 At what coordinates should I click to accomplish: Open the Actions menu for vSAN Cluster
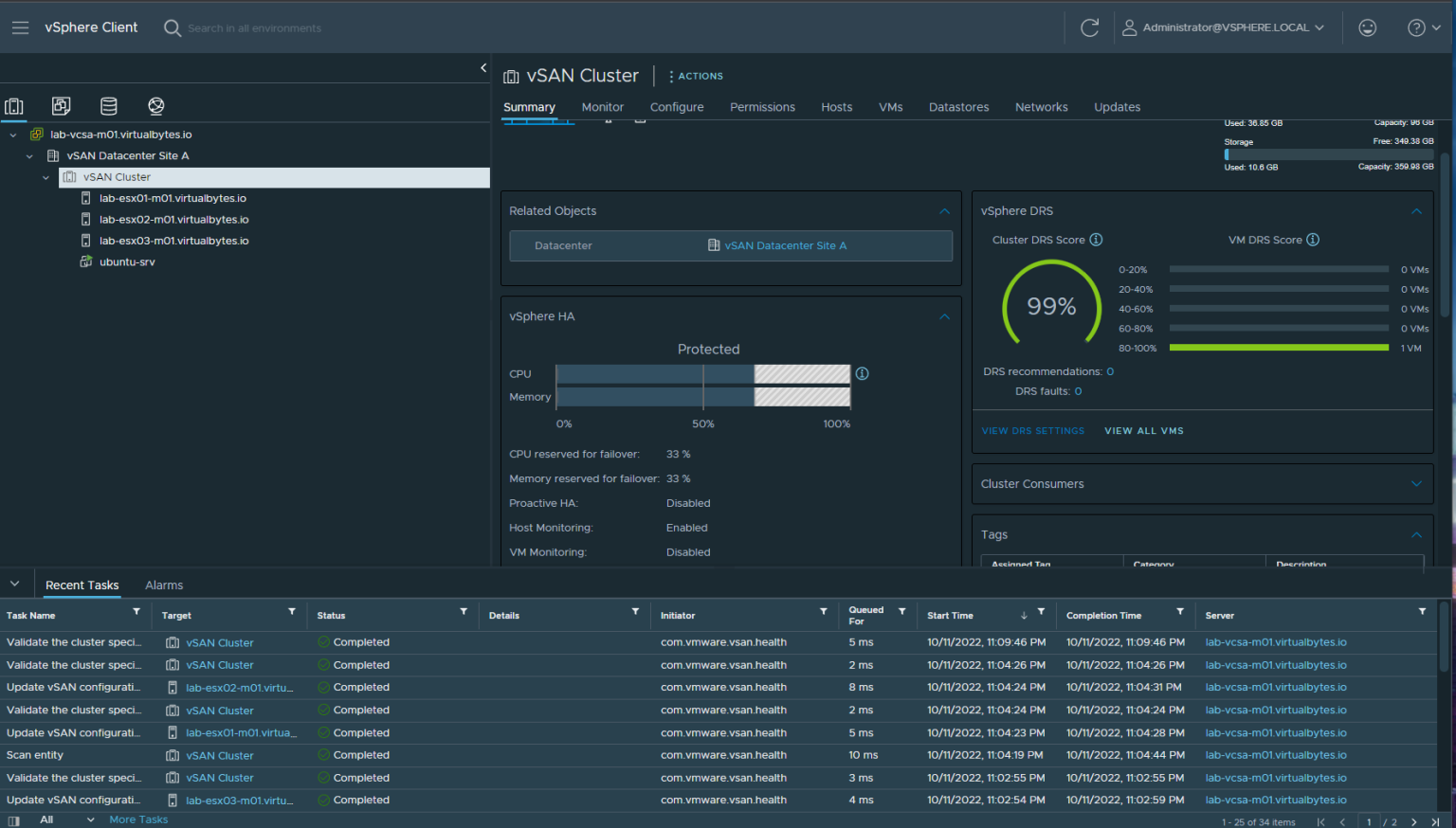pyautogui.click(x=696, y=76)
